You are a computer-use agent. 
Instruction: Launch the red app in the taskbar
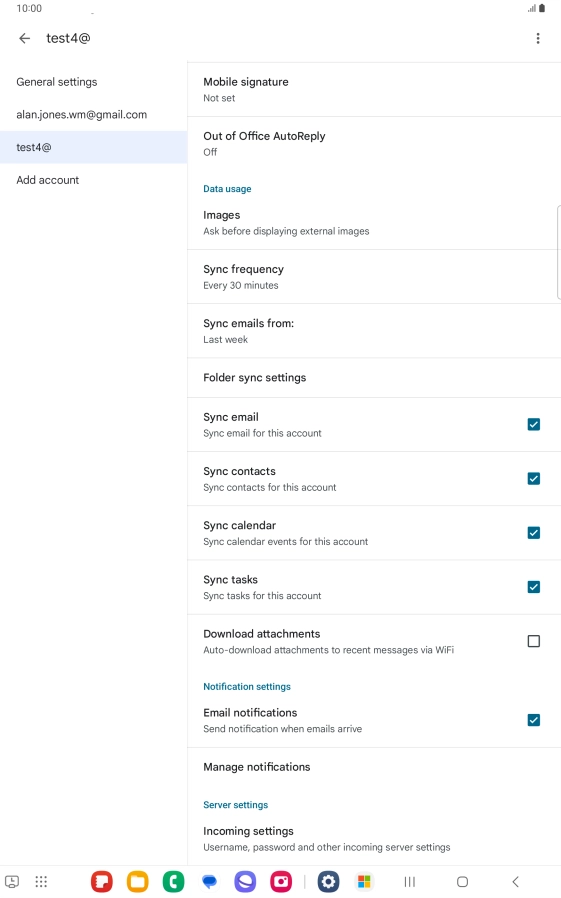102,881
